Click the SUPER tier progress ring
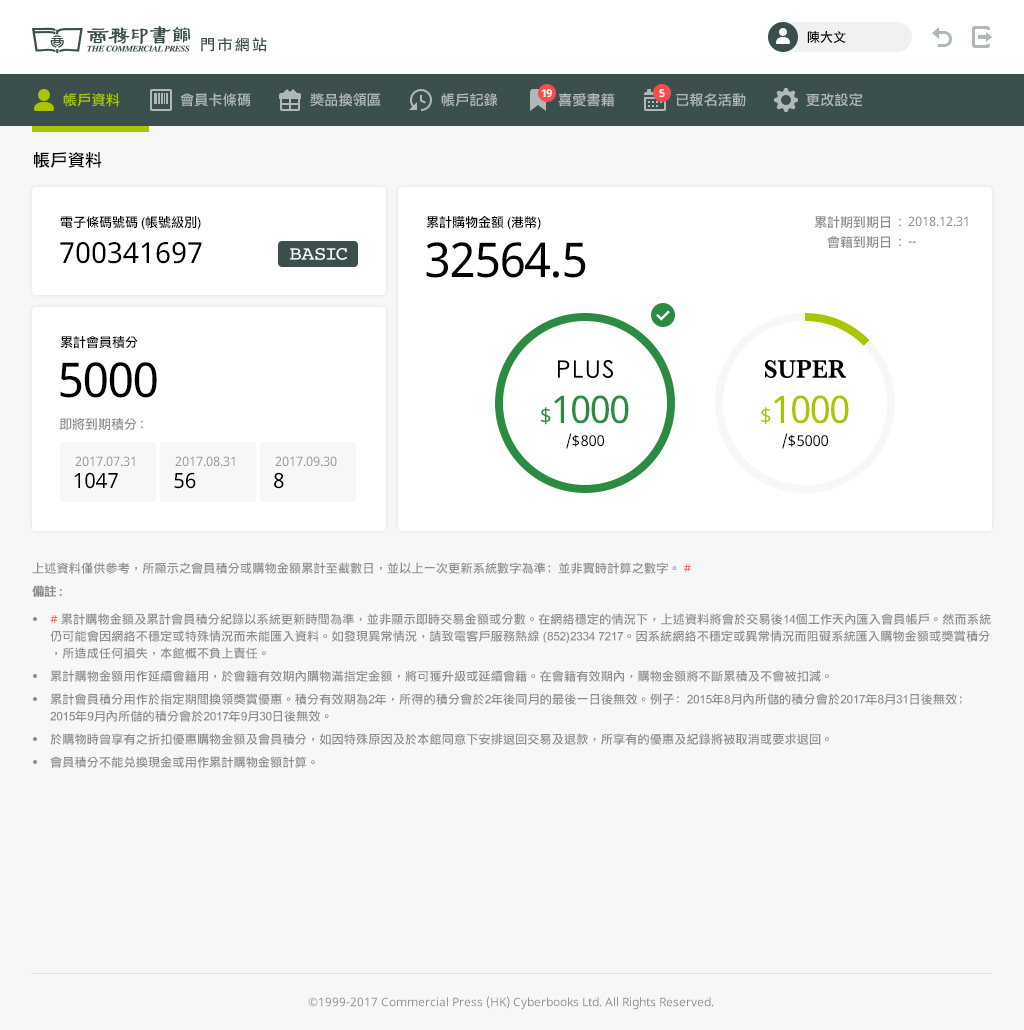This screenshot has width=1024, height=1030. tap(805, 403)
